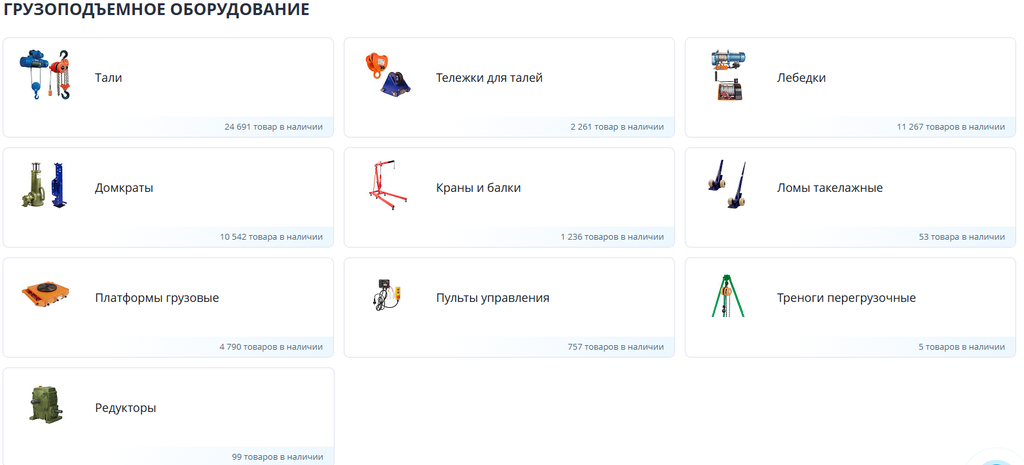Open the Краны и балки category
Viewport: 1024px width, 465px height.
point(478,188)
